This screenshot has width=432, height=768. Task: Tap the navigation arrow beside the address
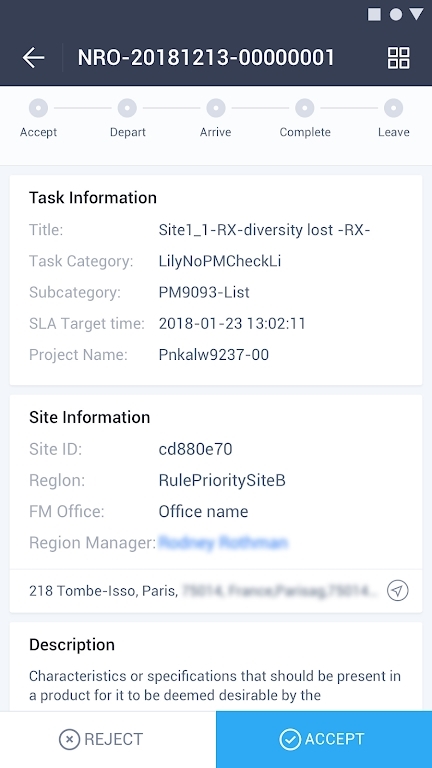coord(397,590)
